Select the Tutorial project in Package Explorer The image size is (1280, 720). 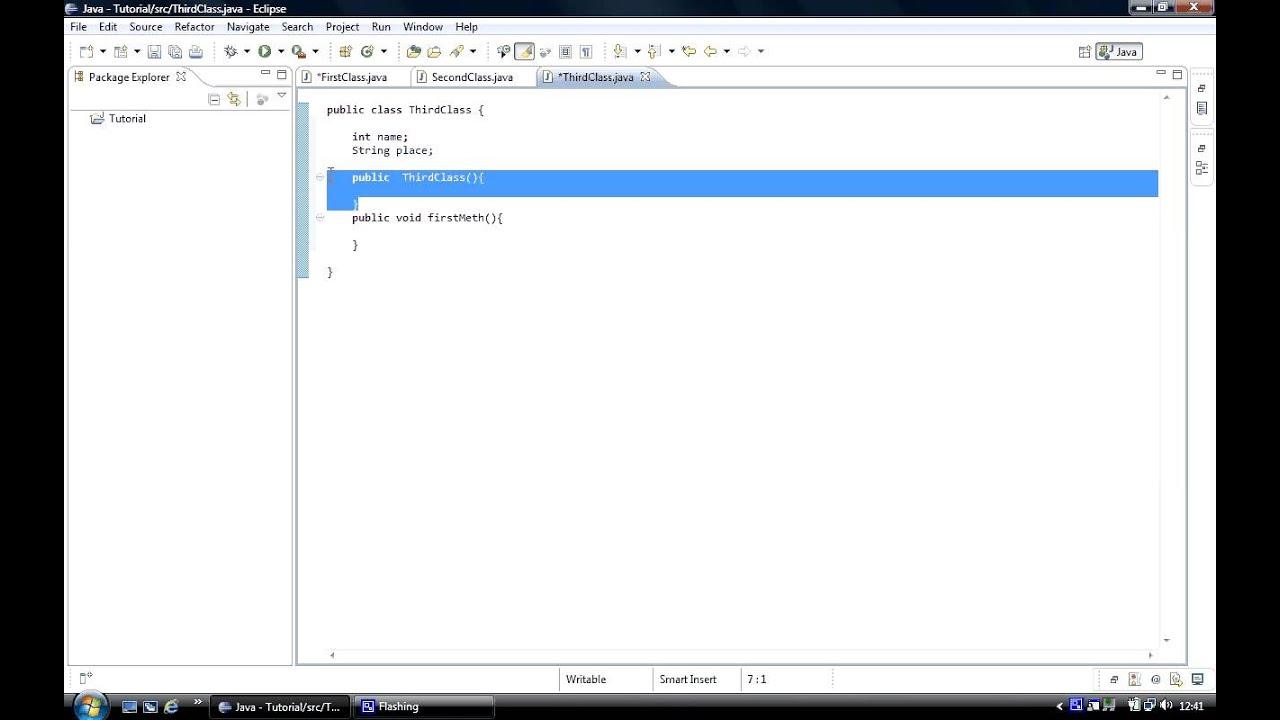coord(127,118)
